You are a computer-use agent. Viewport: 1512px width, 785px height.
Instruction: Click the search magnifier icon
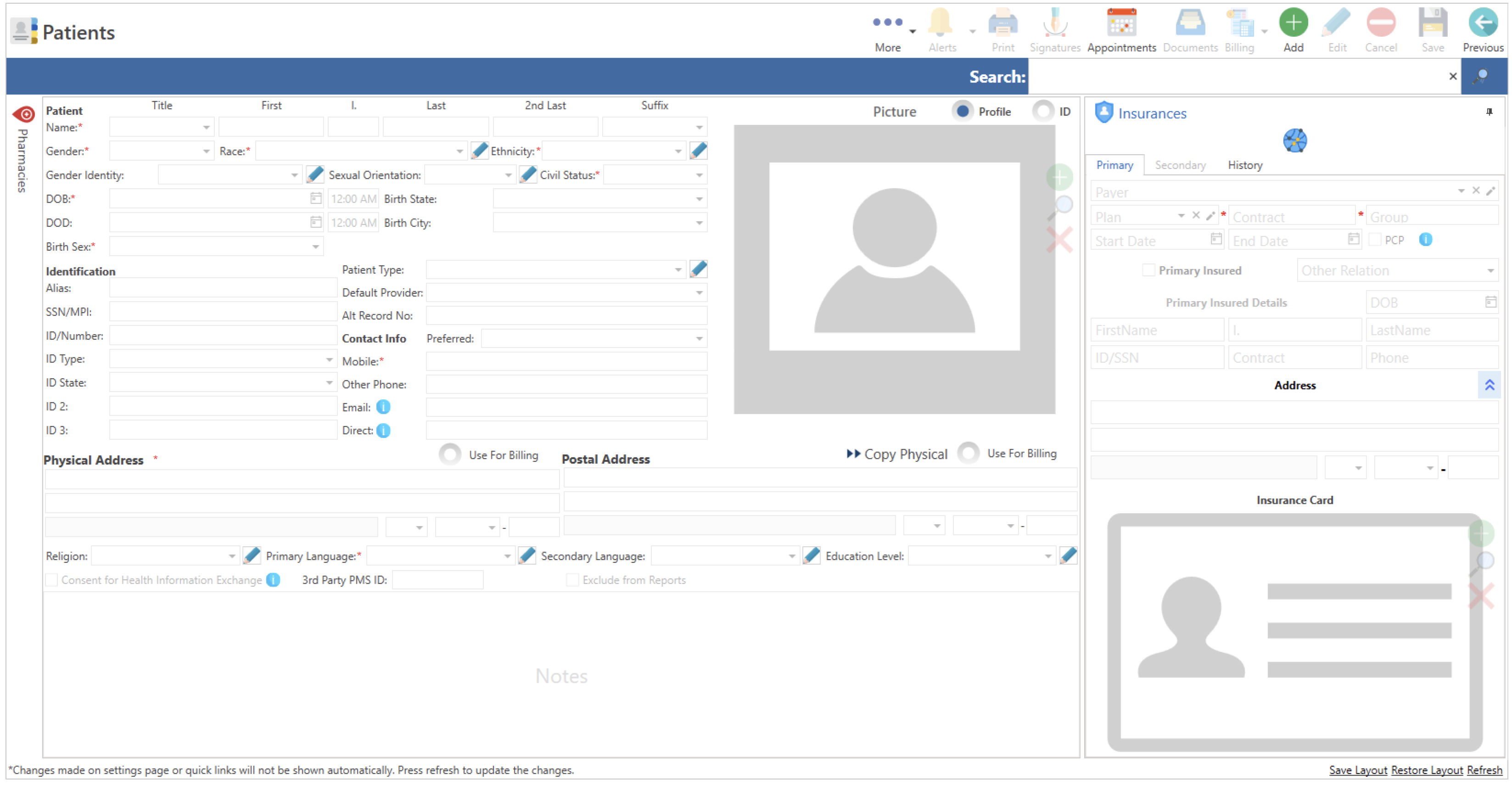(1482, 76)
